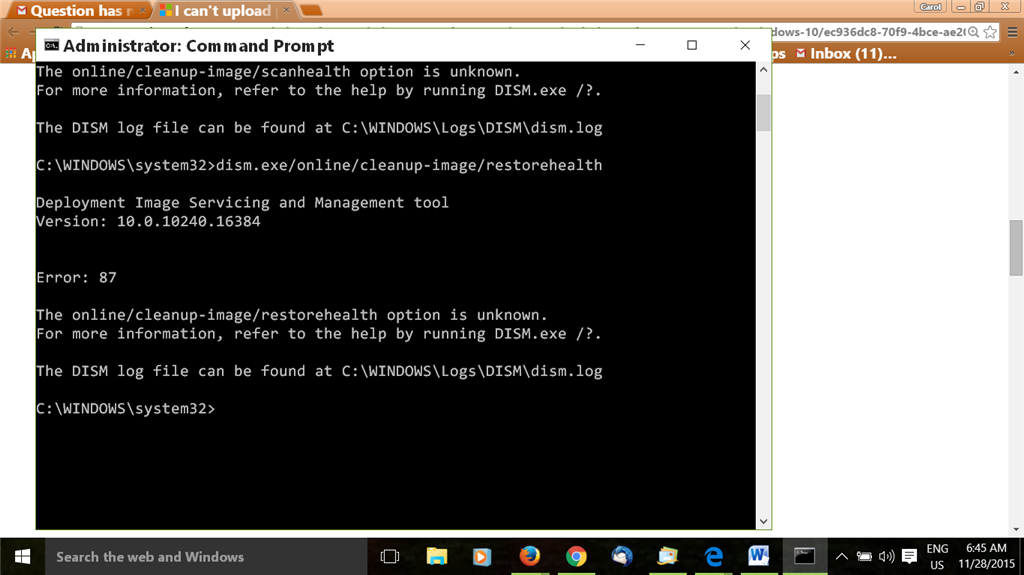Select the Command Prompt taskbar button
Screen dimensions: 1024x575
pyautogui.click(x=805, y=557)
